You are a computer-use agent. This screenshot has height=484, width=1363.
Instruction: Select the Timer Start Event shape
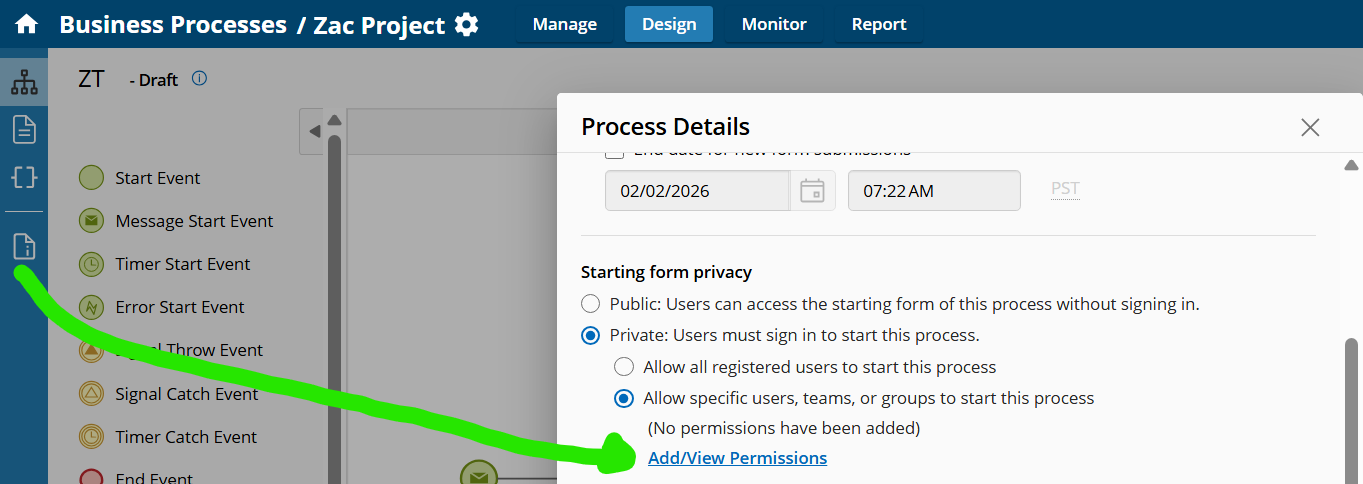coord(92,264)
